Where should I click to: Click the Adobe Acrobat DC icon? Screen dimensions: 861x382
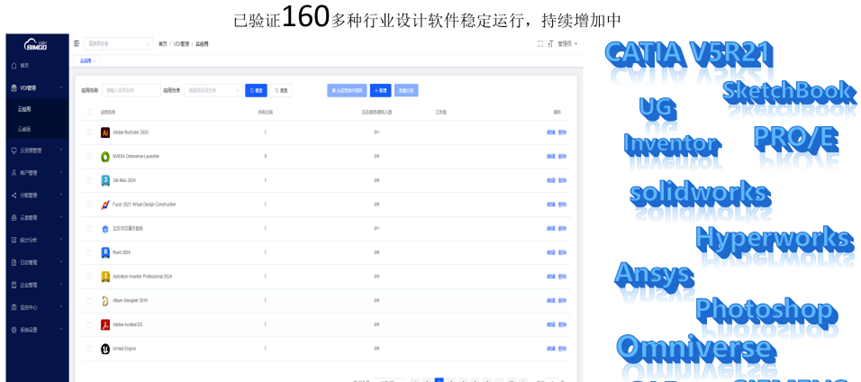[x=105, y=325]
